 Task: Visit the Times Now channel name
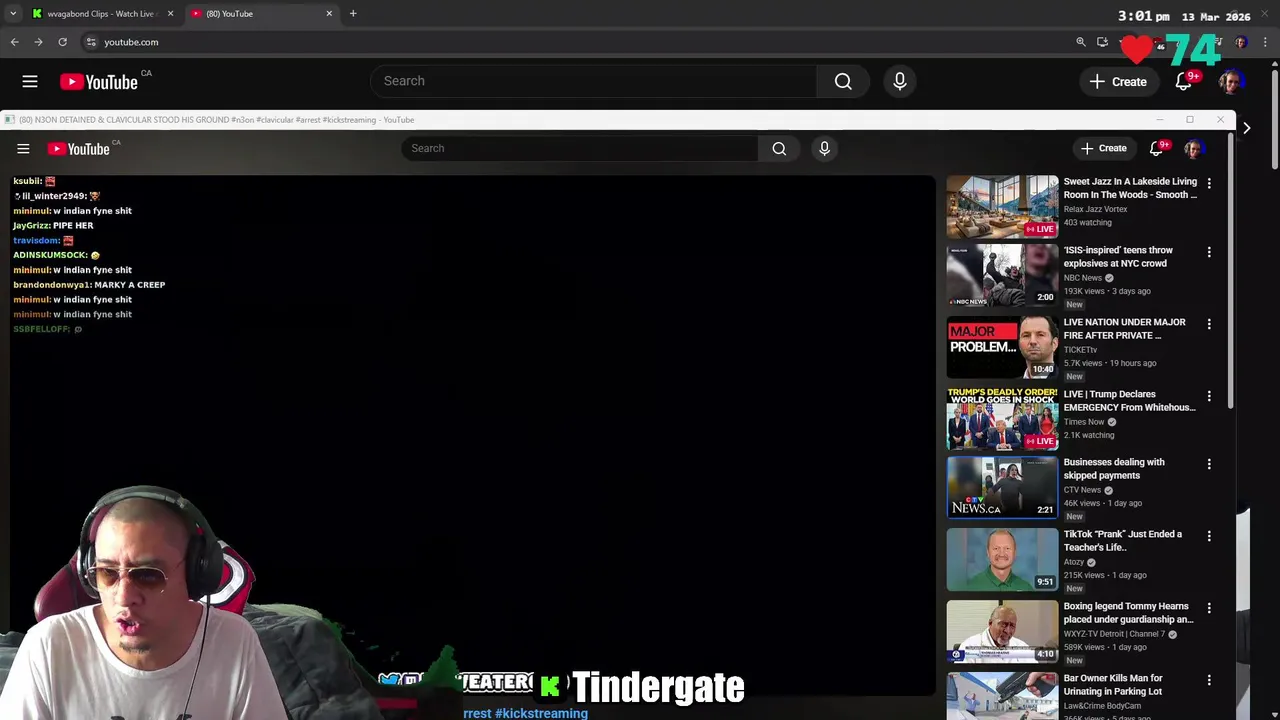[x=1084, y=422]
